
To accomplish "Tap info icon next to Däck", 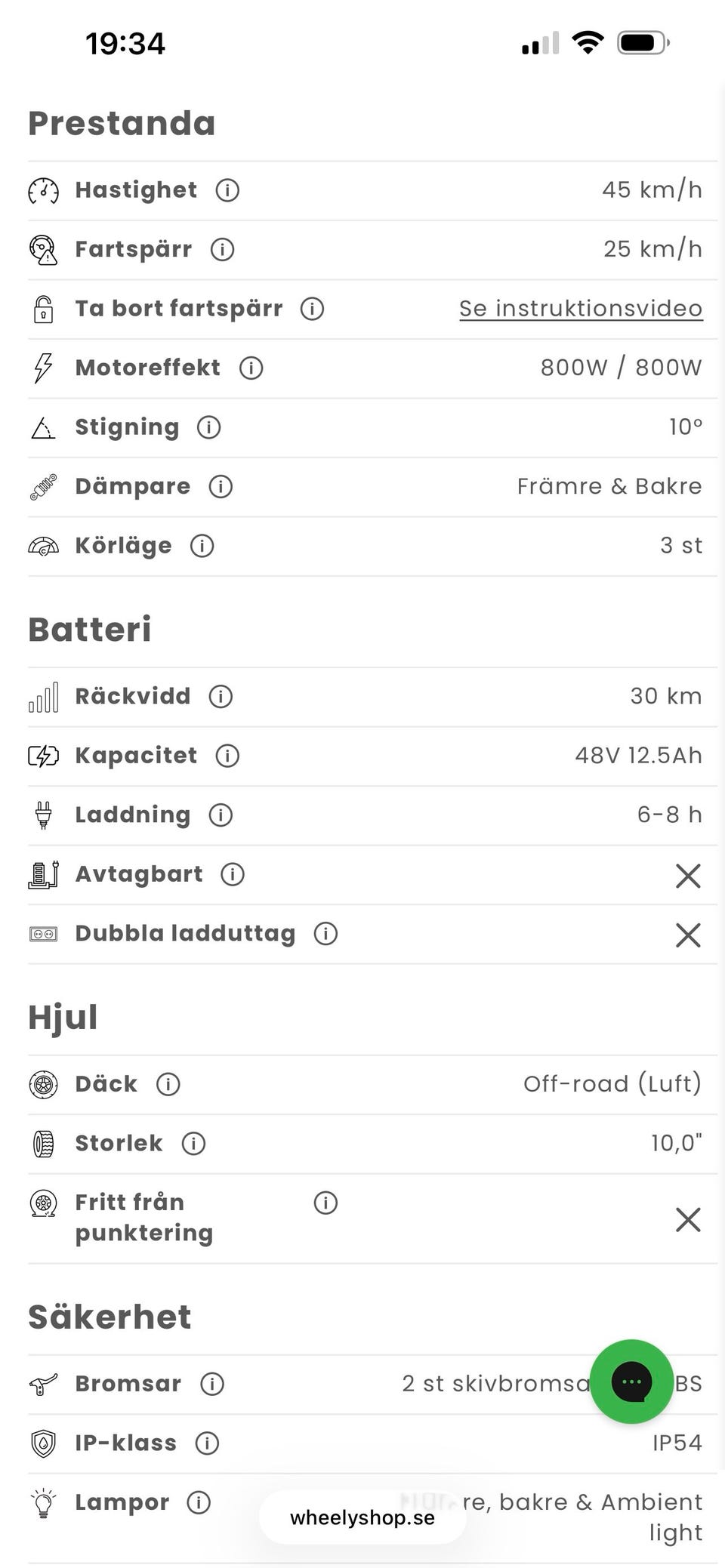I will click(x=168, y=1084).
